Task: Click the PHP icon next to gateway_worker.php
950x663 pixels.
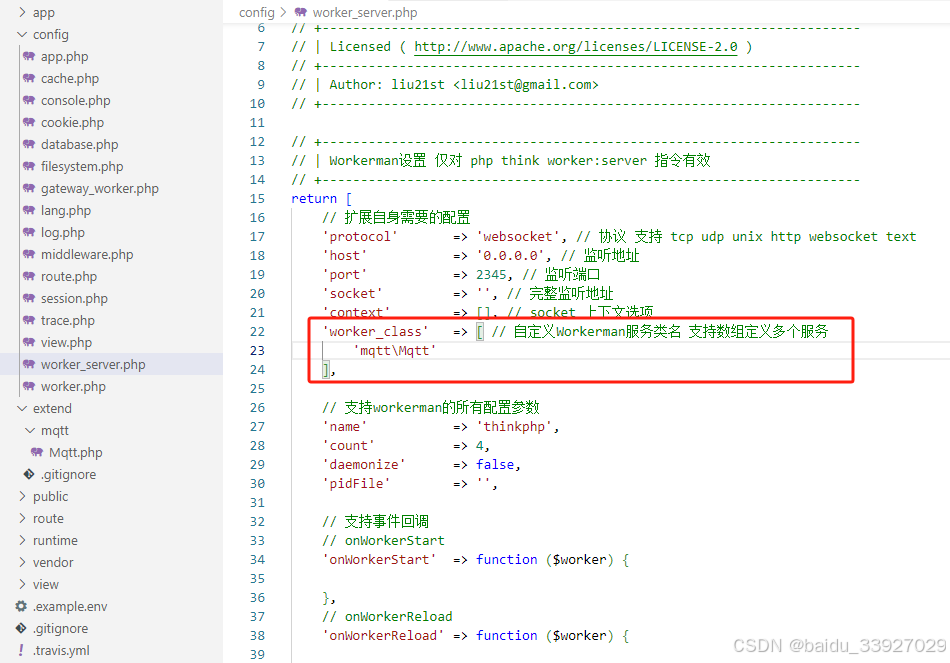Action: 28,188
